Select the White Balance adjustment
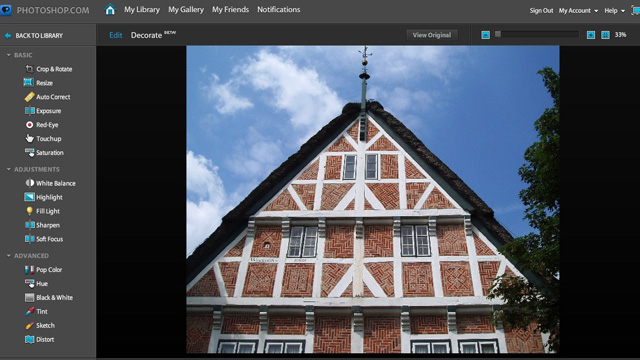This screenshot has height=360, width=640. (50, 183)
